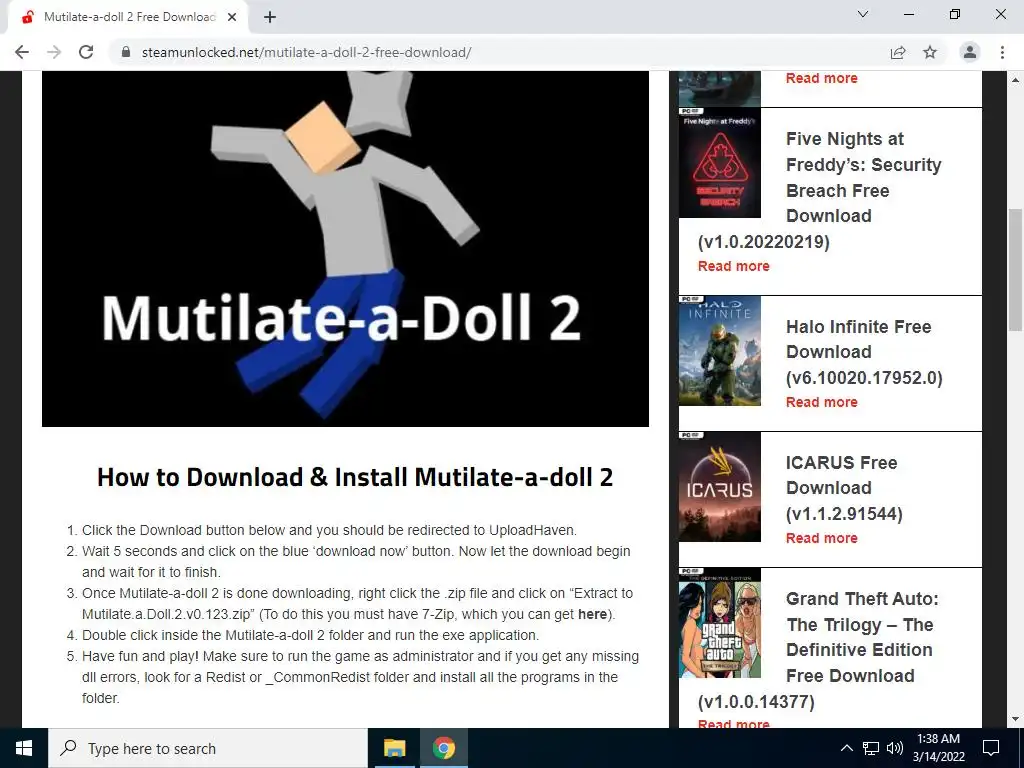Viewport: 1024px width, 768px height.
Task: Open the ICARUS cover thumbnail
Action: [x=720, y=487]
